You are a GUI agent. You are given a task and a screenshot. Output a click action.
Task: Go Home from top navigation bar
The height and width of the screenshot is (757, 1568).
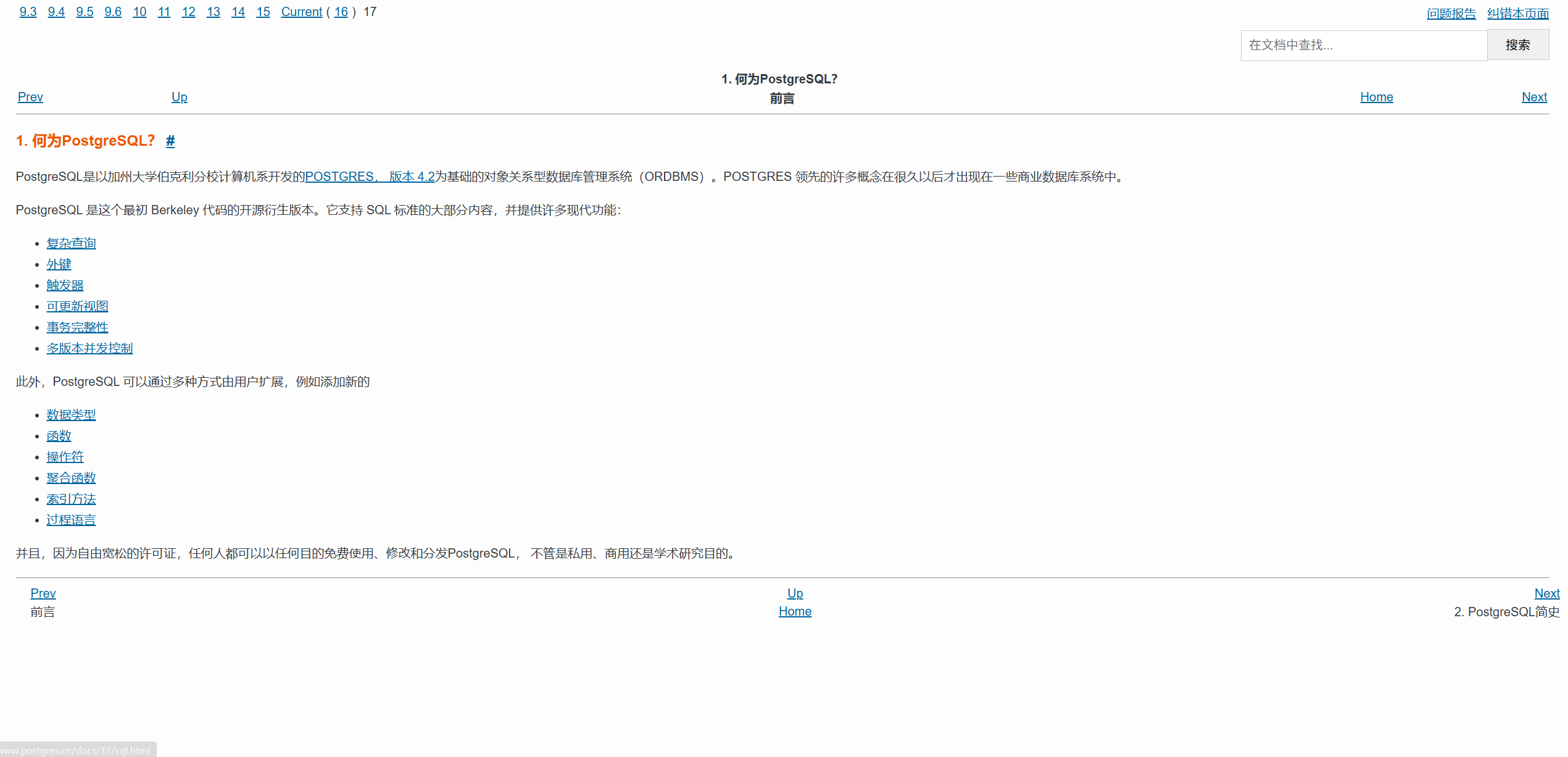point(1376,97)
